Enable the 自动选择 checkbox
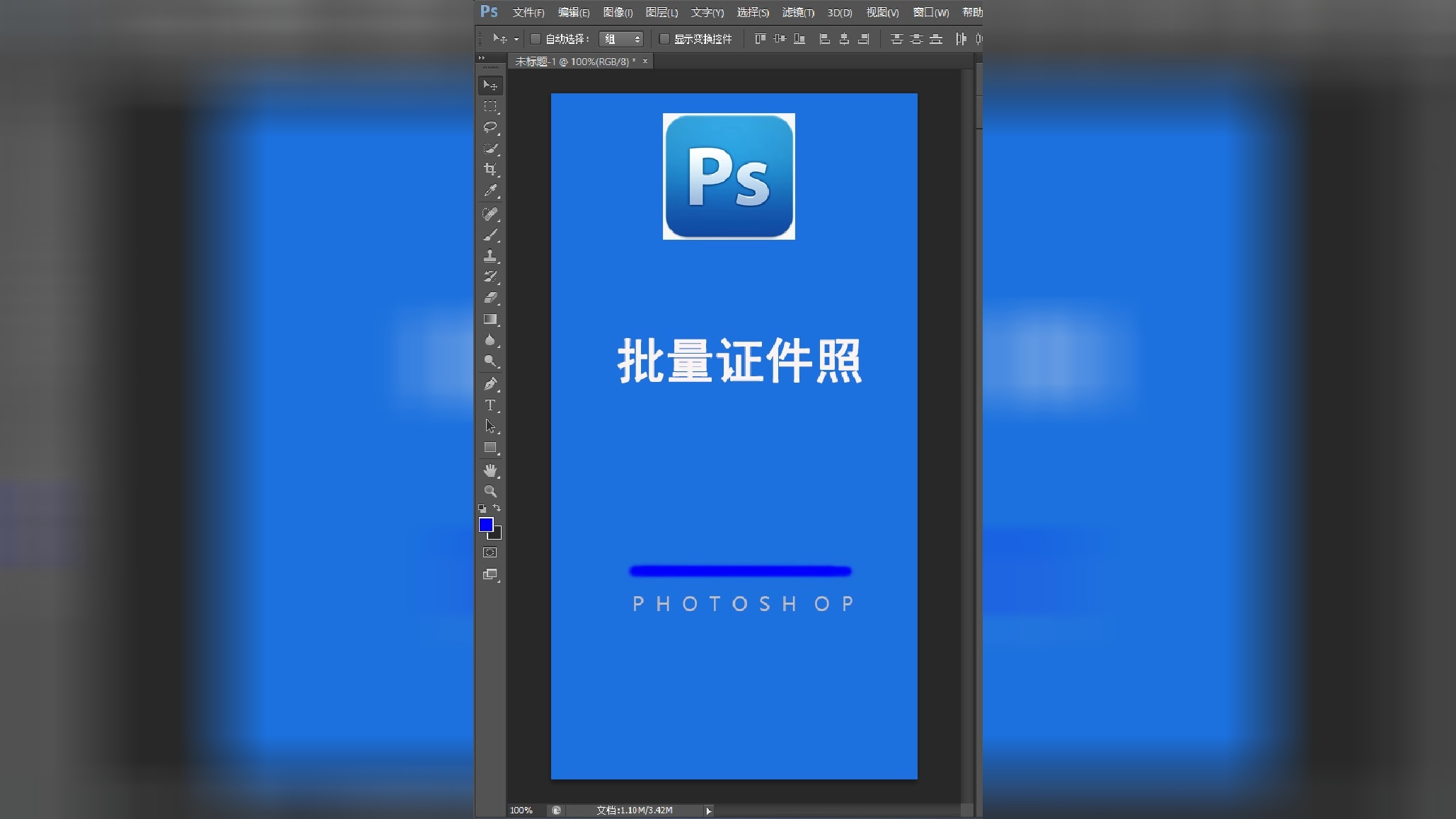This screenshot has height=819, width=1456. [536, 39]
